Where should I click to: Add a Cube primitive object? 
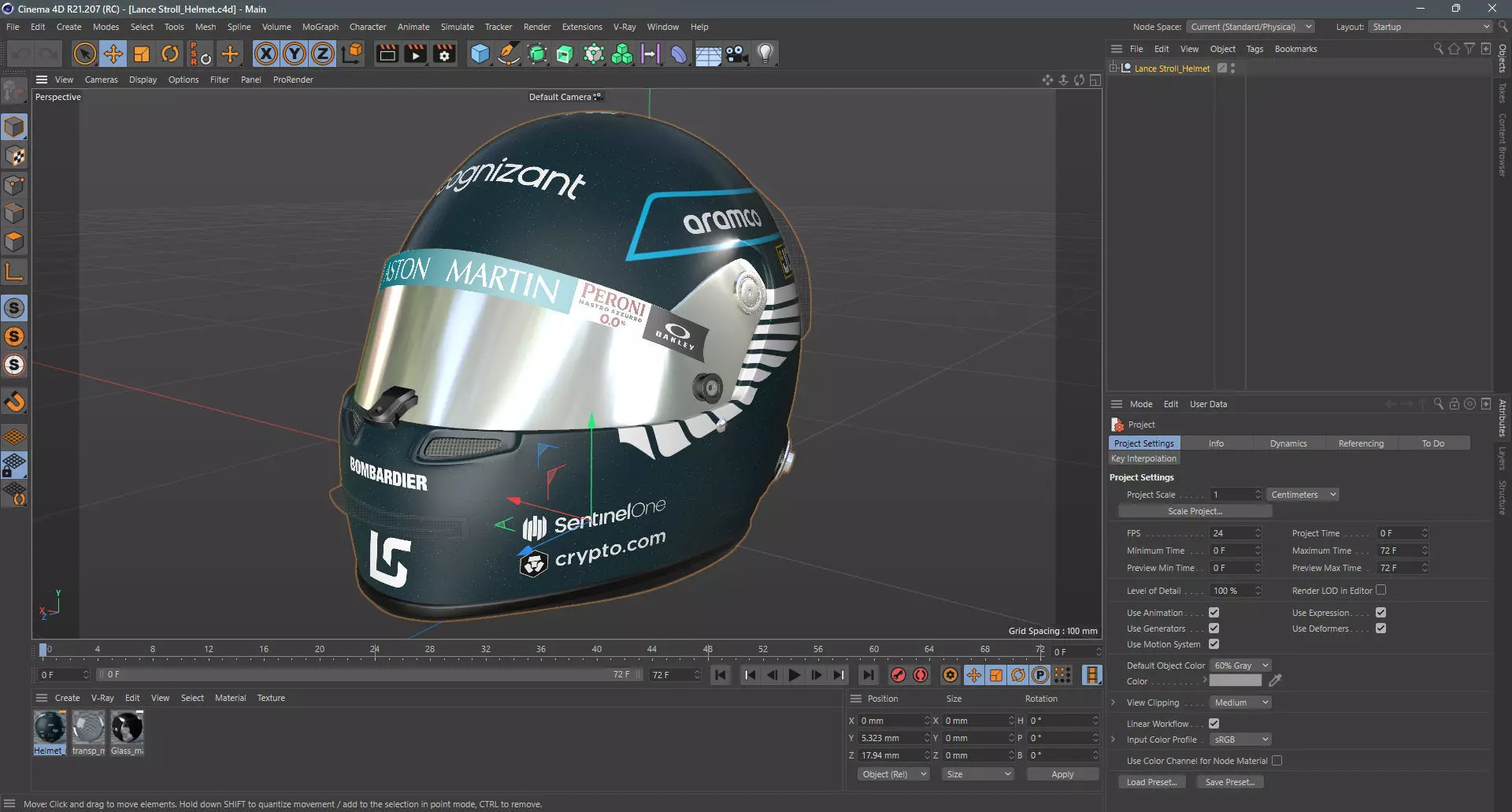[x=480, y=54]
